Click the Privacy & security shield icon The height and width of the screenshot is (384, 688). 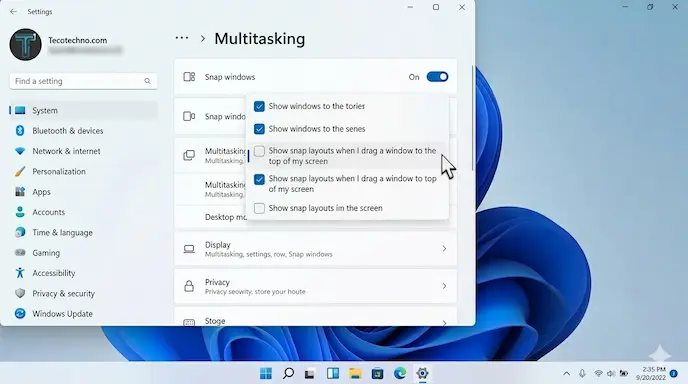tap(20, 293)
